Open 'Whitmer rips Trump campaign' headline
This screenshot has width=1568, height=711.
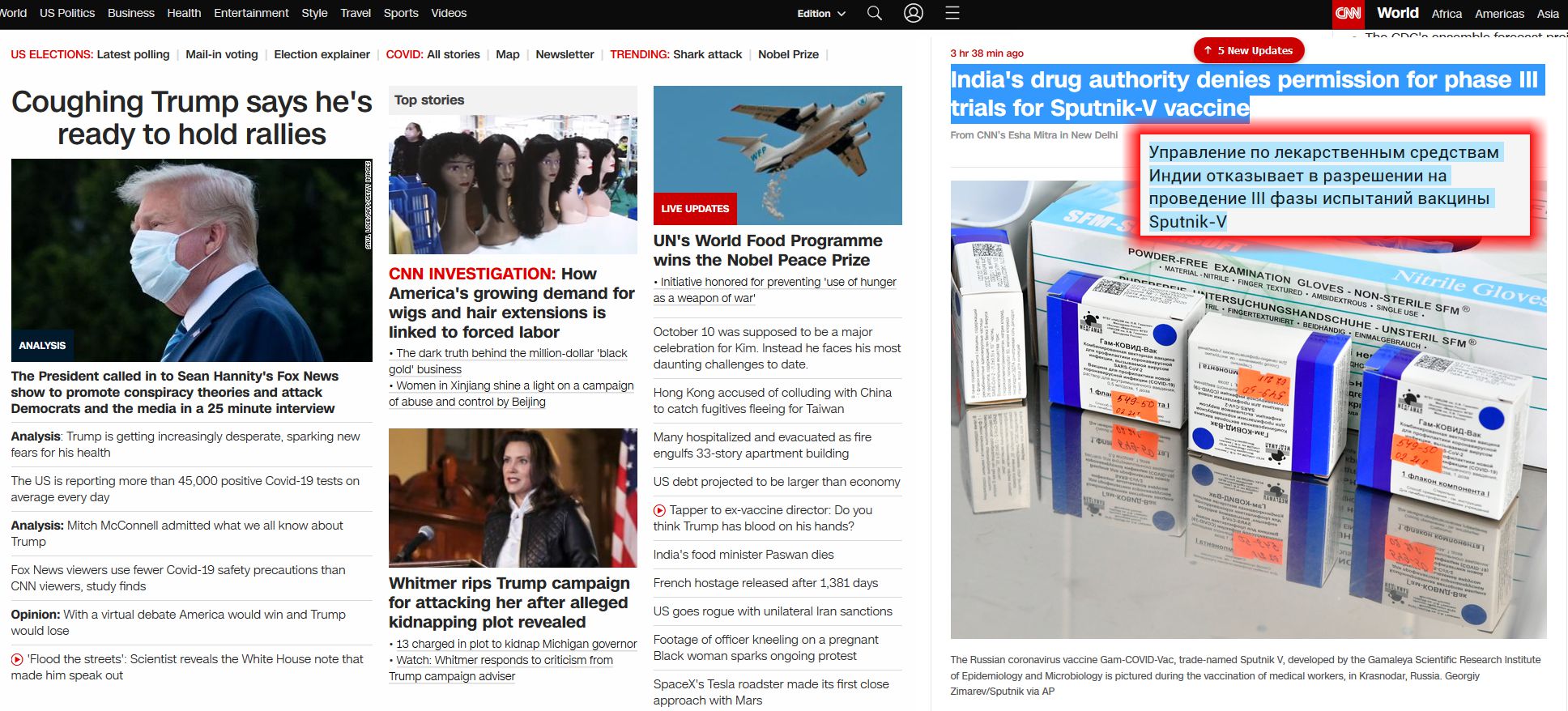pyautogui.click(x=509, y=602)
